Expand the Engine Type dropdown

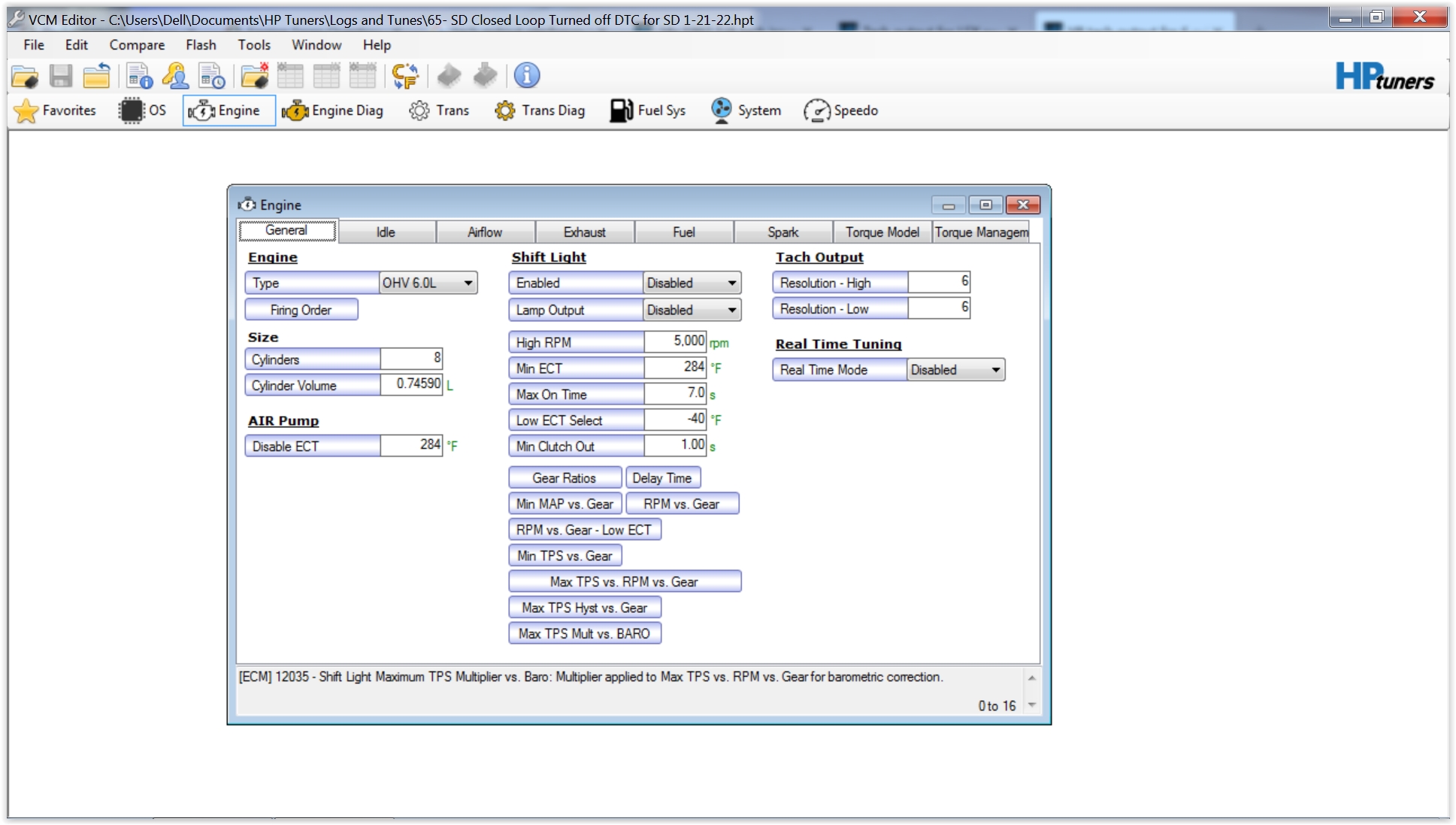pyautogui.click(x=468, y=284)
